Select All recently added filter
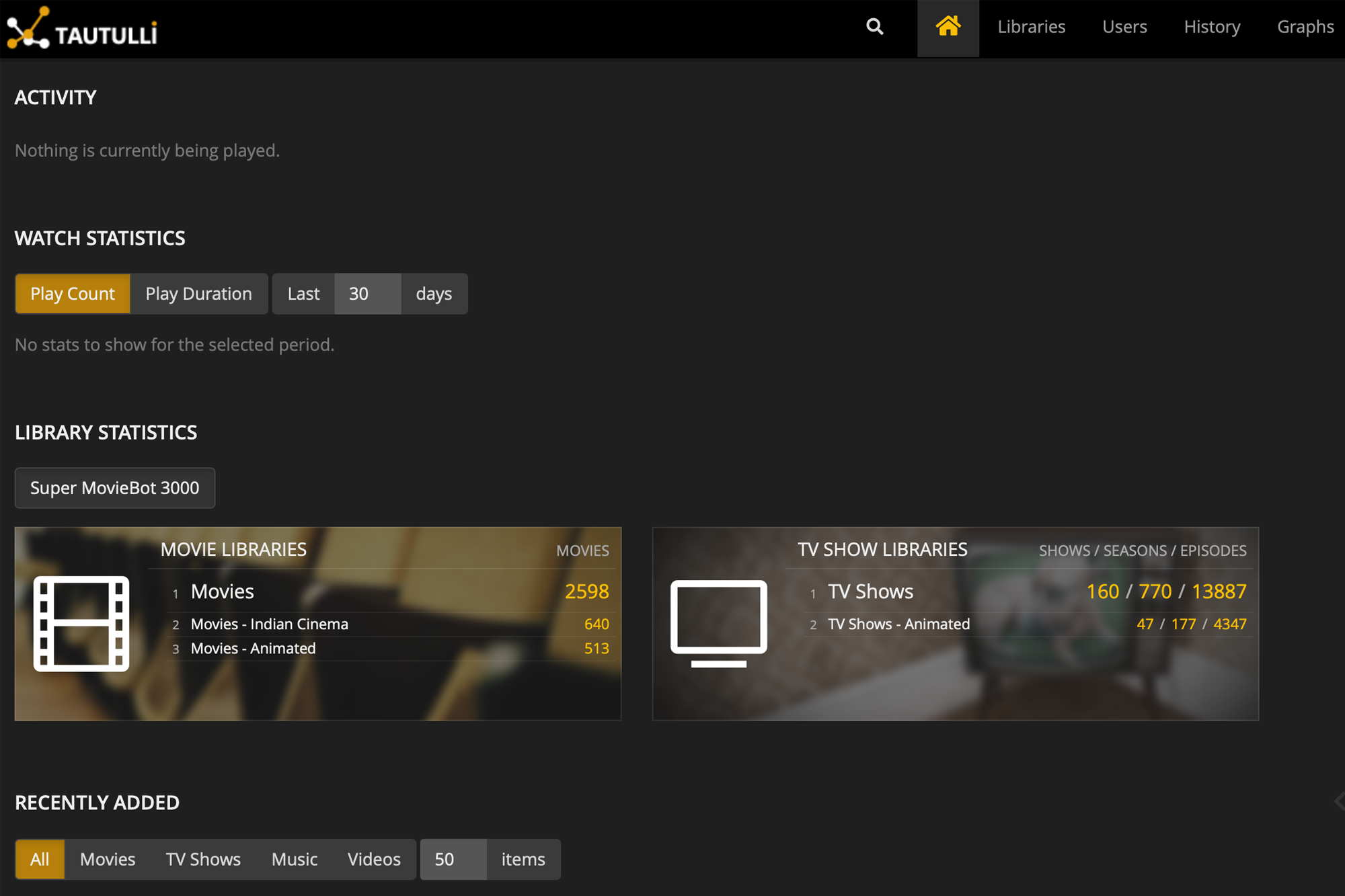 [x=40, y=859]
